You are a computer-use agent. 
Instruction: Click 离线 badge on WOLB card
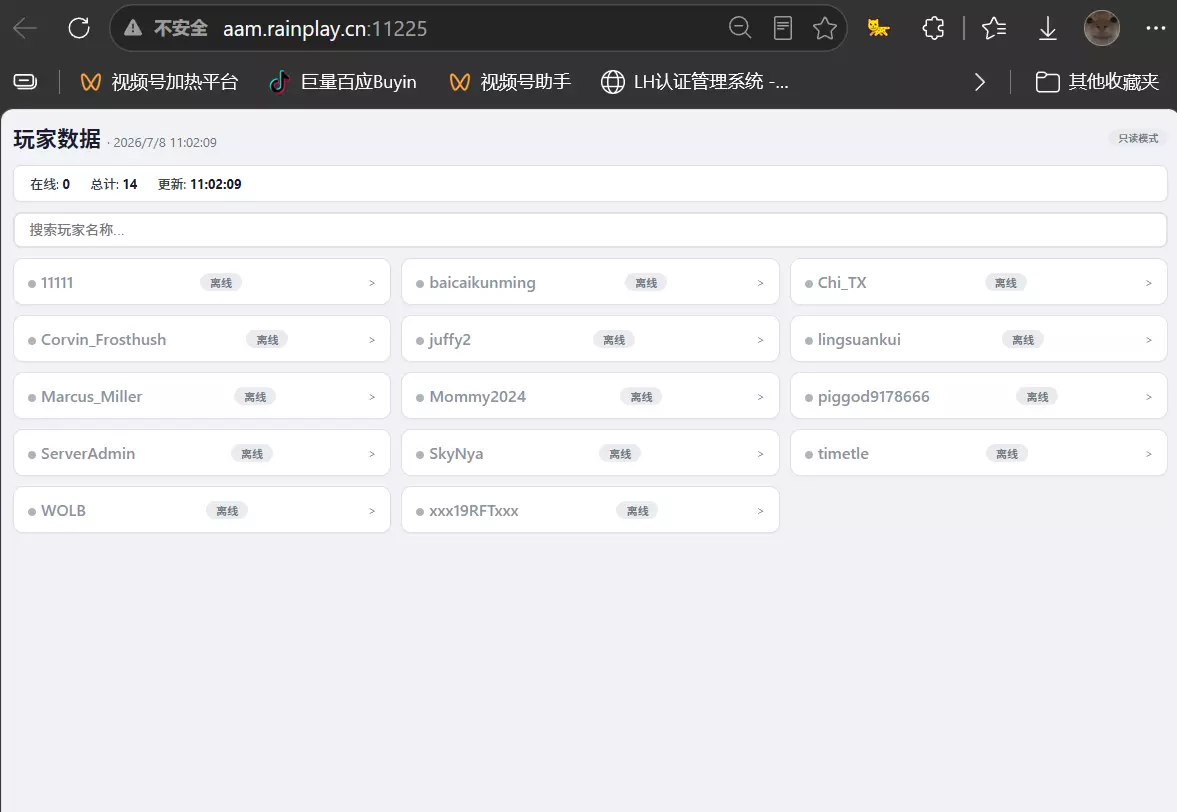[227, 511]
